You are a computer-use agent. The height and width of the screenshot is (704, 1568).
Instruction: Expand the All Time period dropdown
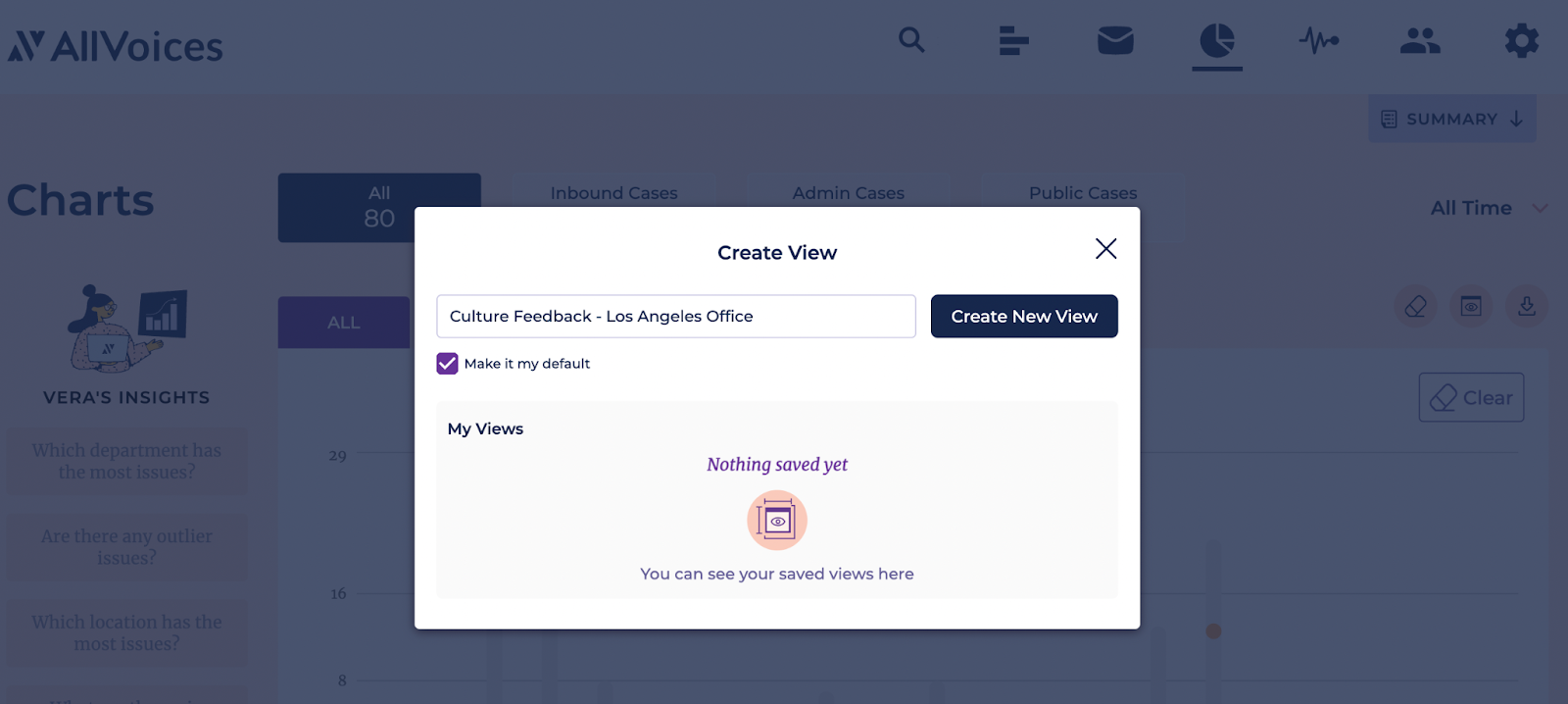[1489, 208]
